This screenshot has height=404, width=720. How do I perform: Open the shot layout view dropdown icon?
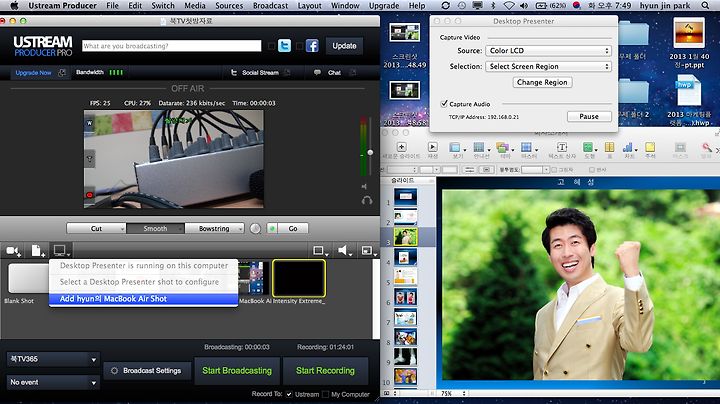click(x=320, y=251)
